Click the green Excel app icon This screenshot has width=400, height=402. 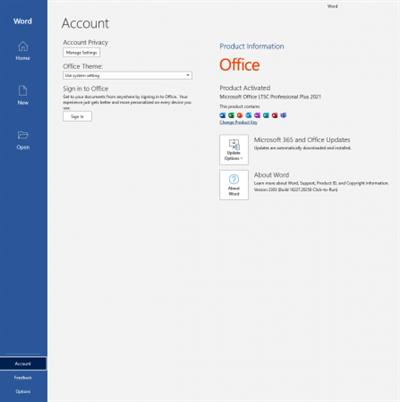coord(231,115)
